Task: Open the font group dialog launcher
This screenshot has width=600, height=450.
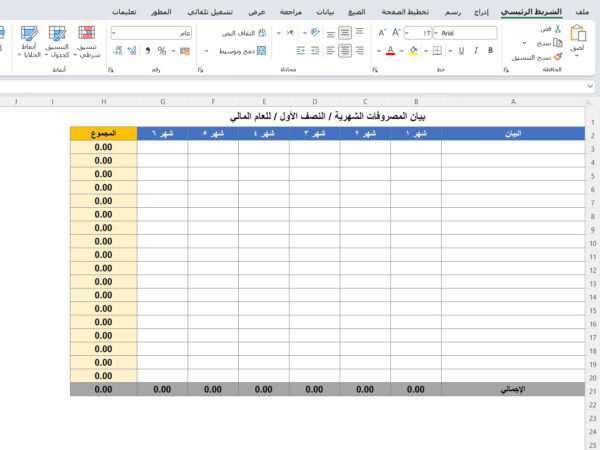Action: point(375,70)
